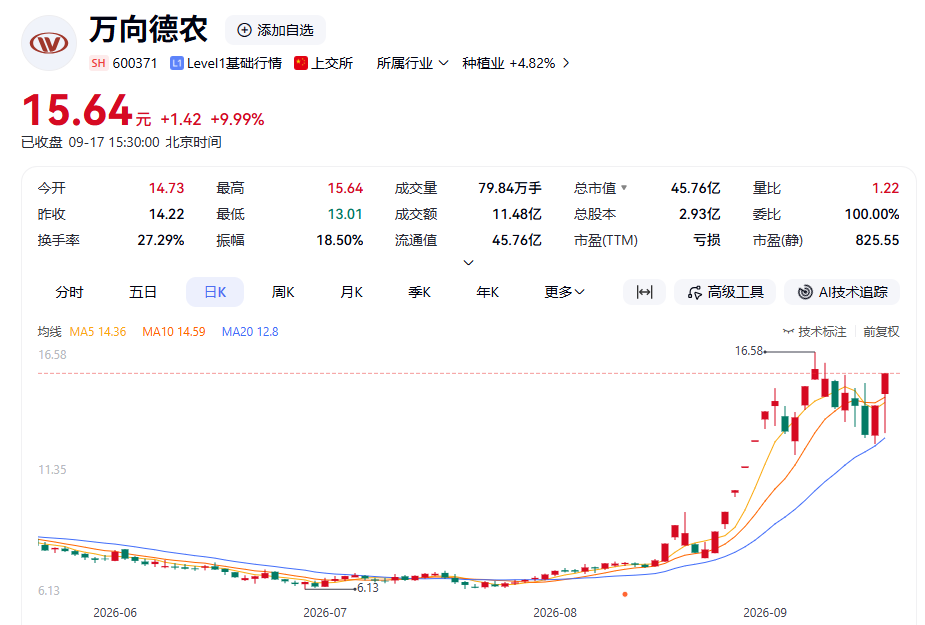Click the 均线 moving average label
This screenshot has height=625, width=925.
[50, 332]
